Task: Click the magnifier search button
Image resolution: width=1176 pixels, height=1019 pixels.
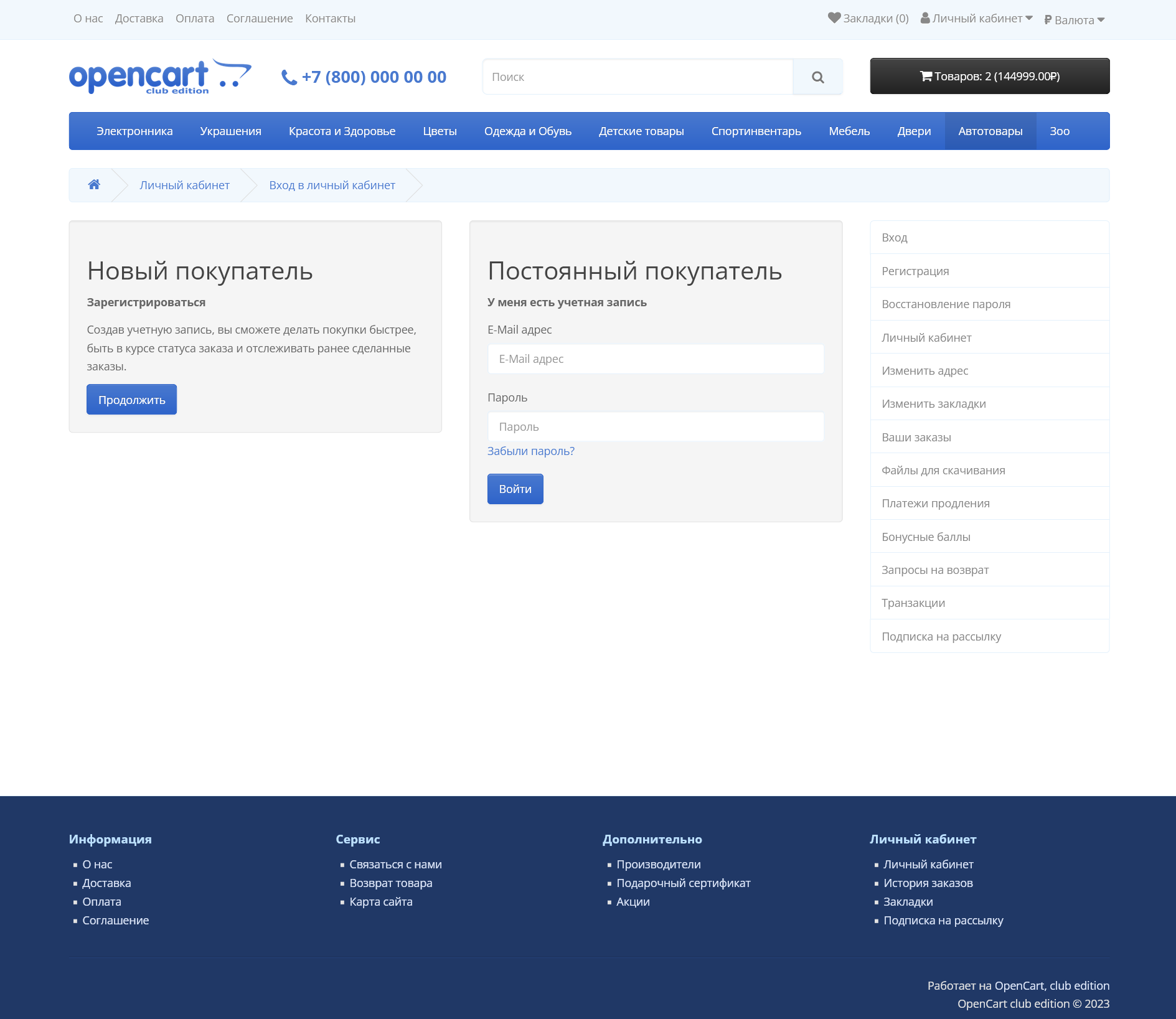Action: point(817,77)
